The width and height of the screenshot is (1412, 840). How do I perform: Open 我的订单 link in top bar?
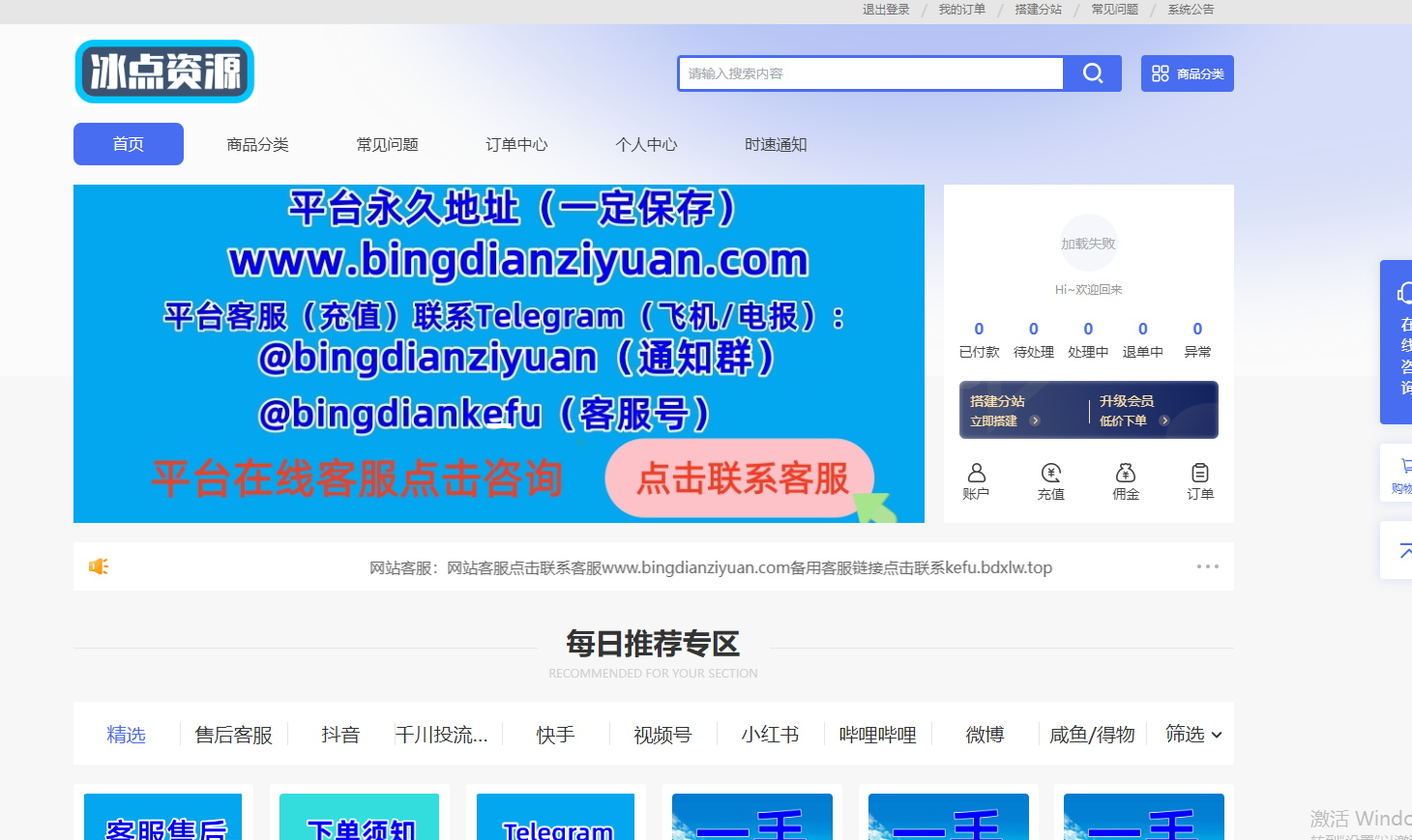coord(962,10)
